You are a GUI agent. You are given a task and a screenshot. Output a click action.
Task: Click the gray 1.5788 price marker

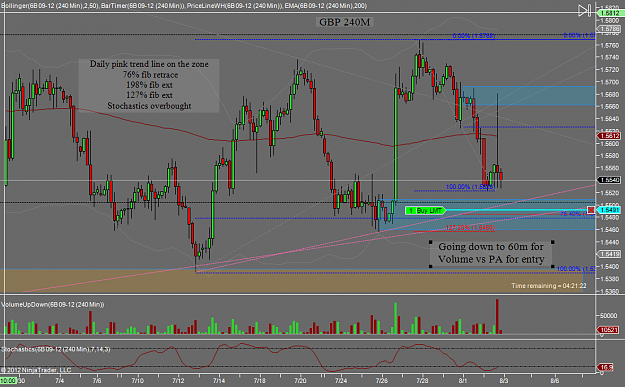pyautogui.click(x=610, y=29)
